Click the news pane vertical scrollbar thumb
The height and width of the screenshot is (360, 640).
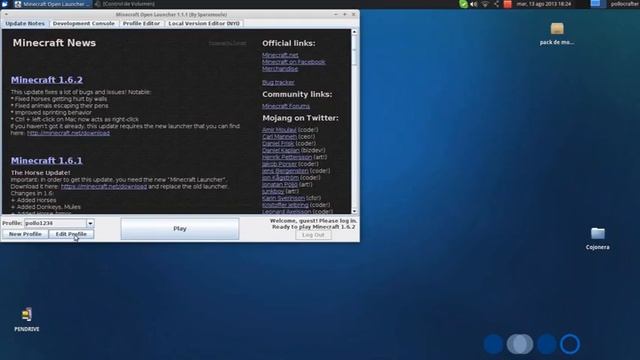pyautogui.click(x=354, y=50)
